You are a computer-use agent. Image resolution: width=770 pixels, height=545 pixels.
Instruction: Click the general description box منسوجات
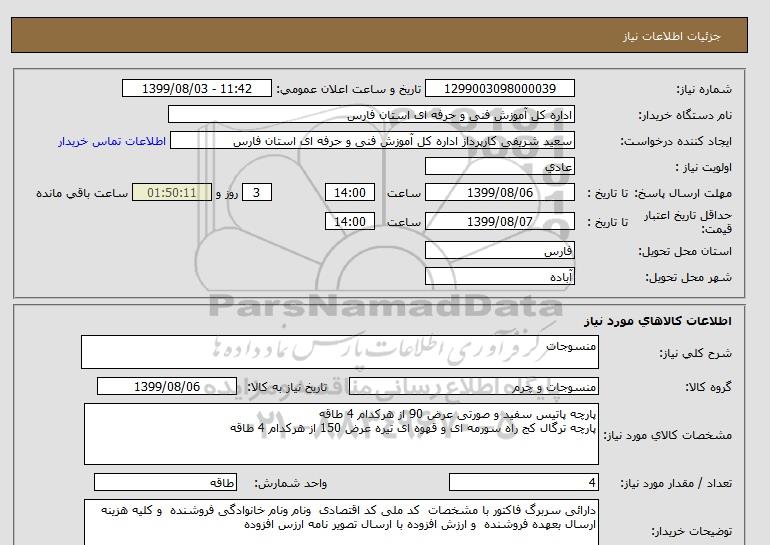click(340, 352)
